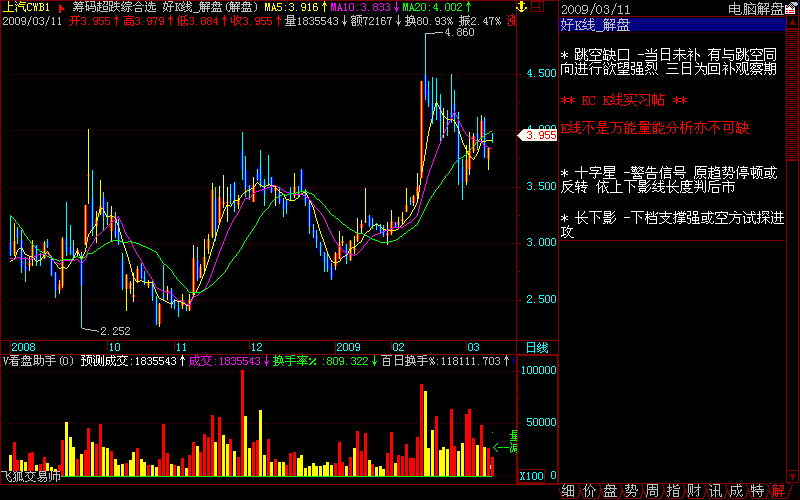Click the red window layout icon

pos(537,7)
